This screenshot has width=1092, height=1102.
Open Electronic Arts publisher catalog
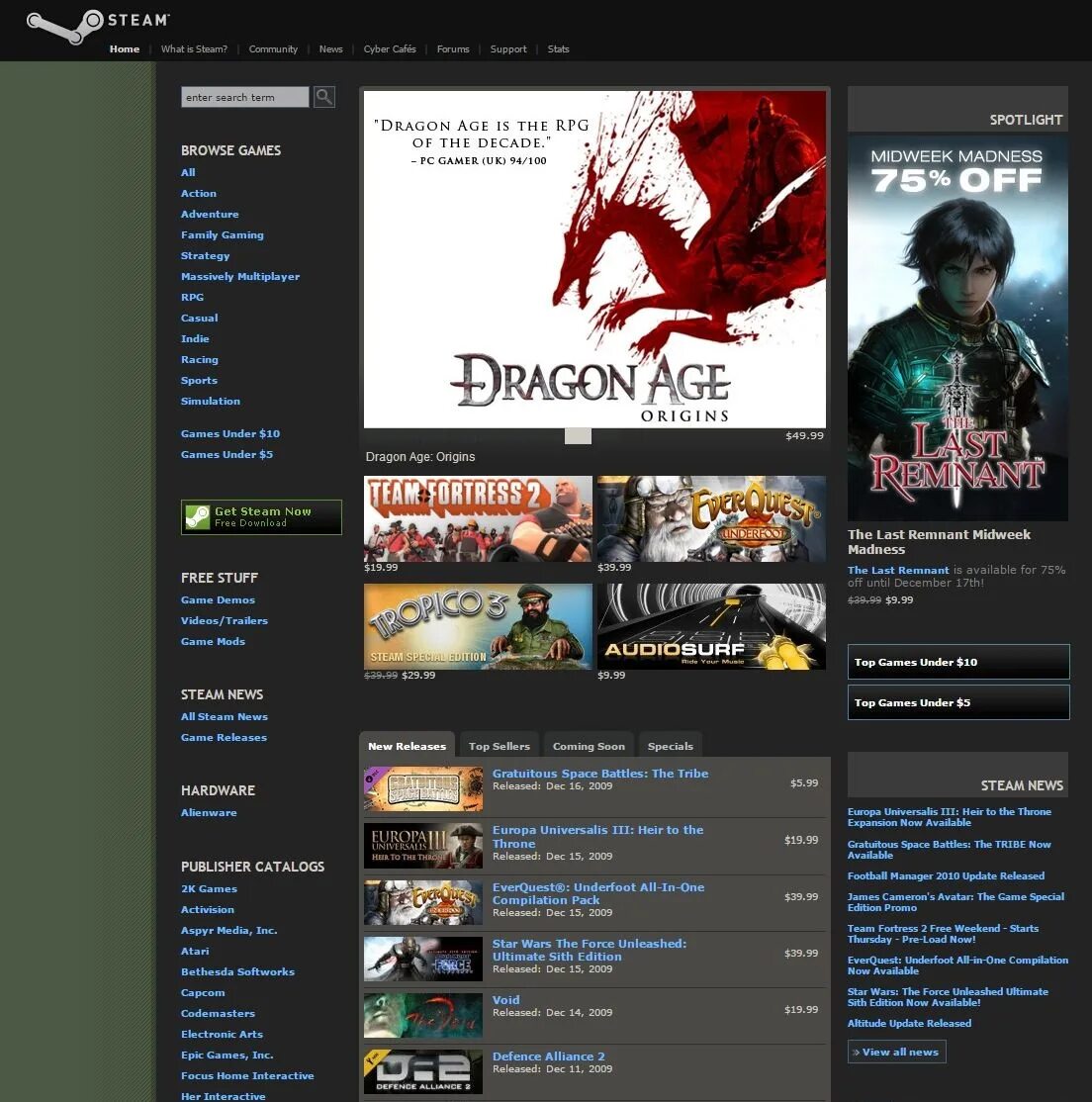222,1034
